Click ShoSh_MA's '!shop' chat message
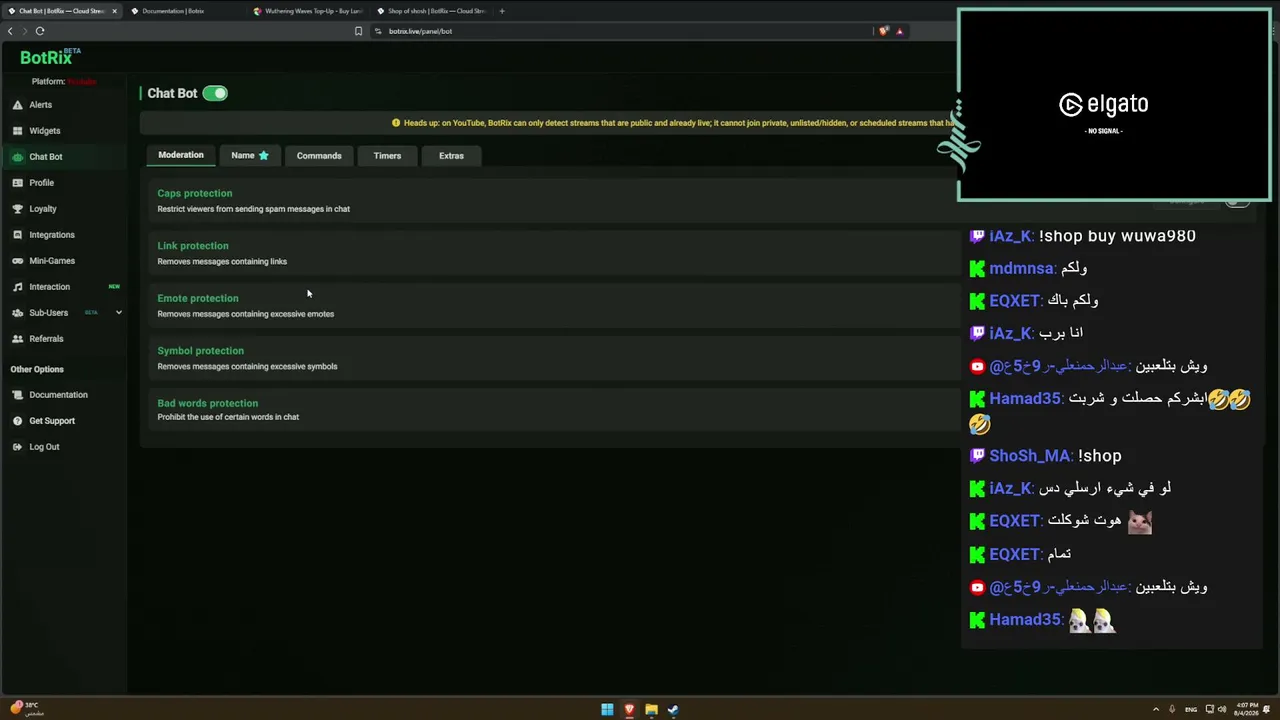This screenshot has width=1280, height=720. pos(1099,456)
